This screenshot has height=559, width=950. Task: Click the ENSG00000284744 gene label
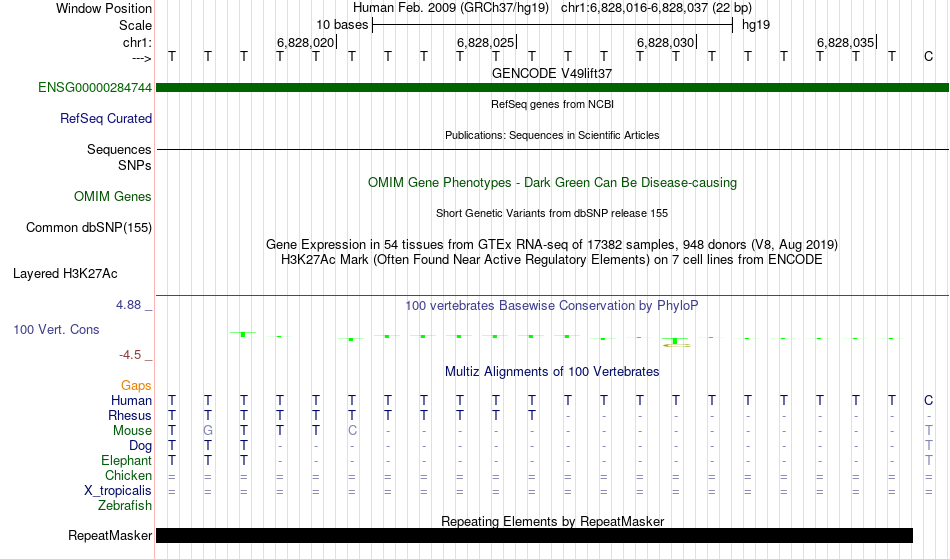[x=95, y=88]
